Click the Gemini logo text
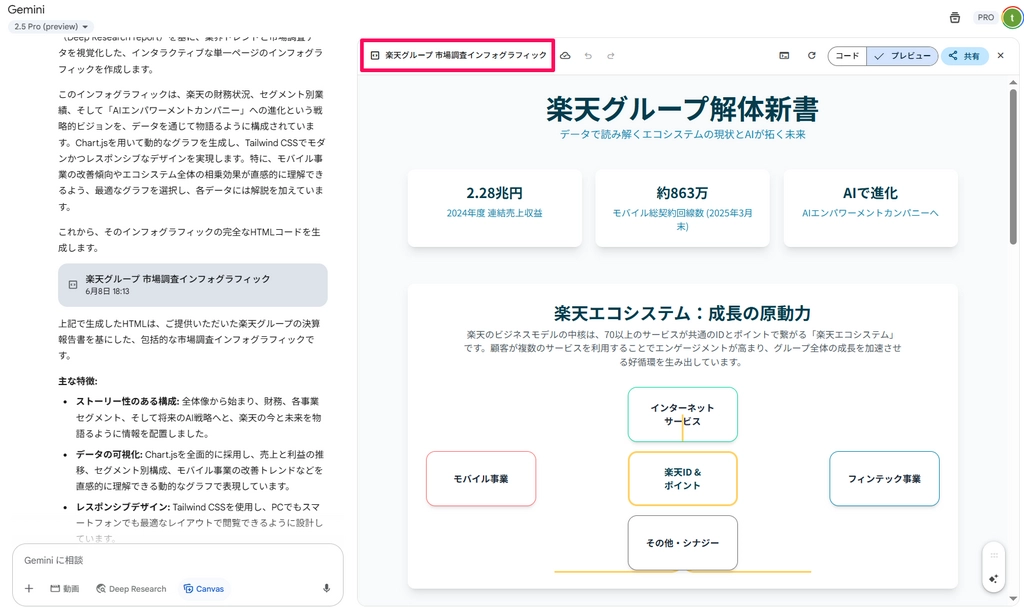 pos(26,9)
